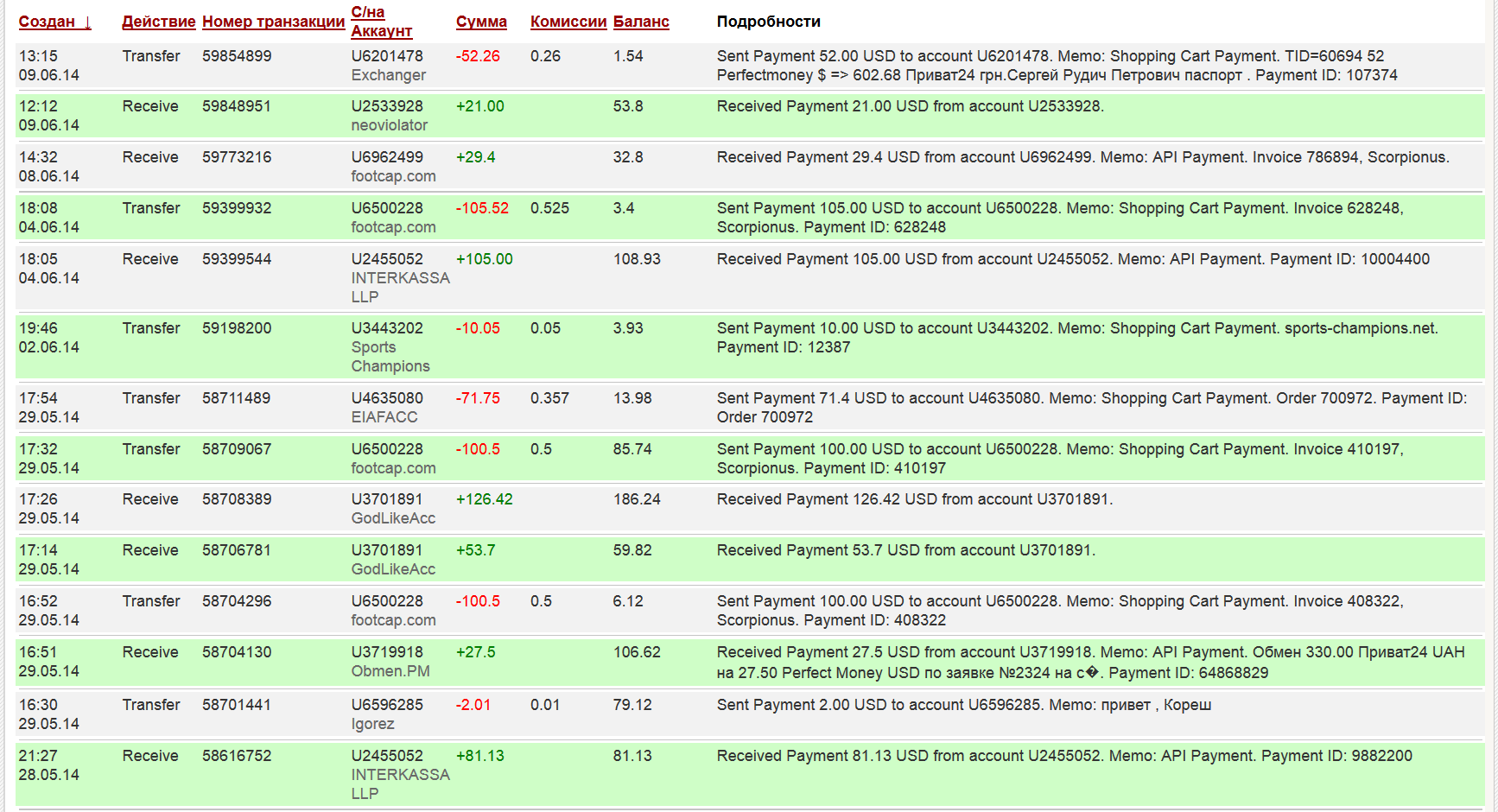Click the amount -52.26
Image resolution: width=1498 pixels, height=812 pixels.
(478, 56)
